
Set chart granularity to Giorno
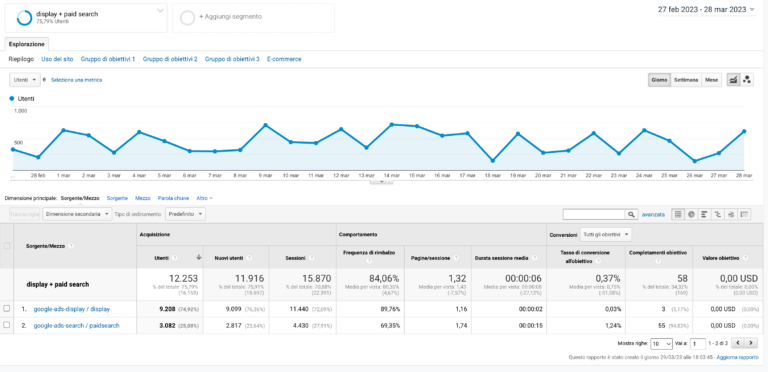[x=659, y=80]
